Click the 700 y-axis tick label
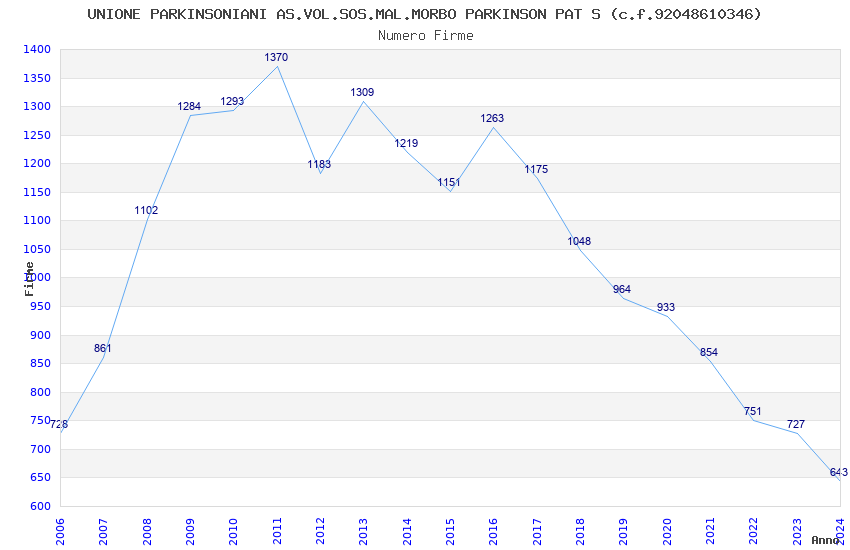 tap(40, 449)
